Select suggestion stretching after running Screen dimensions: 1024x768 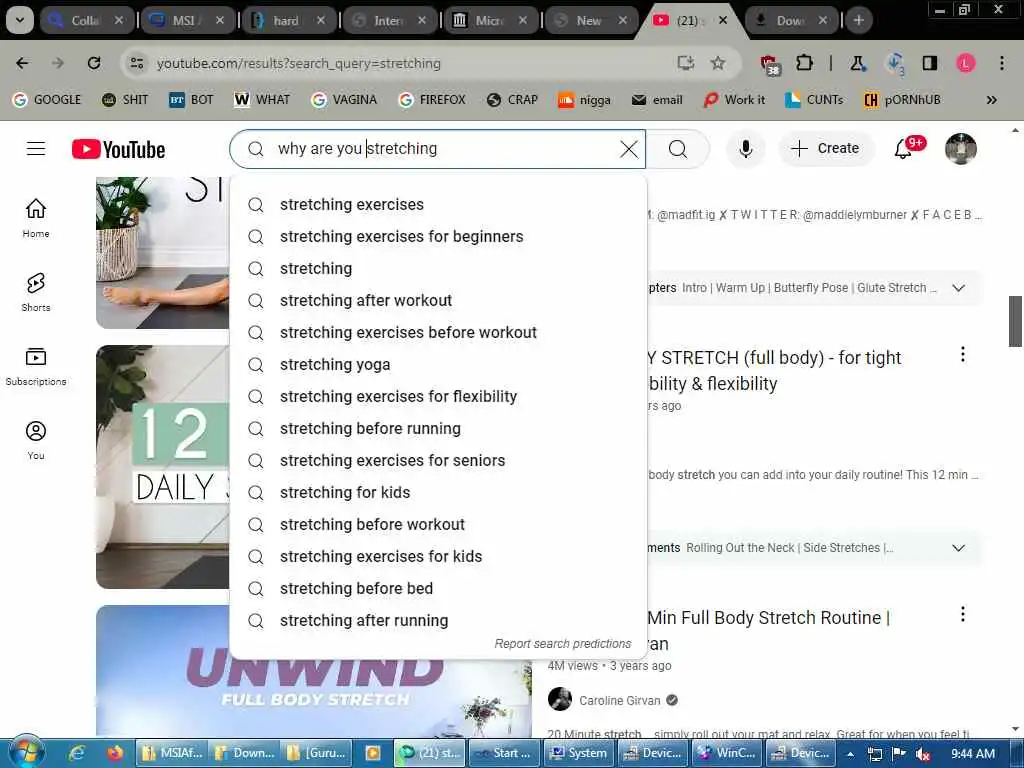pyautogui.click(x=438, y=620)
